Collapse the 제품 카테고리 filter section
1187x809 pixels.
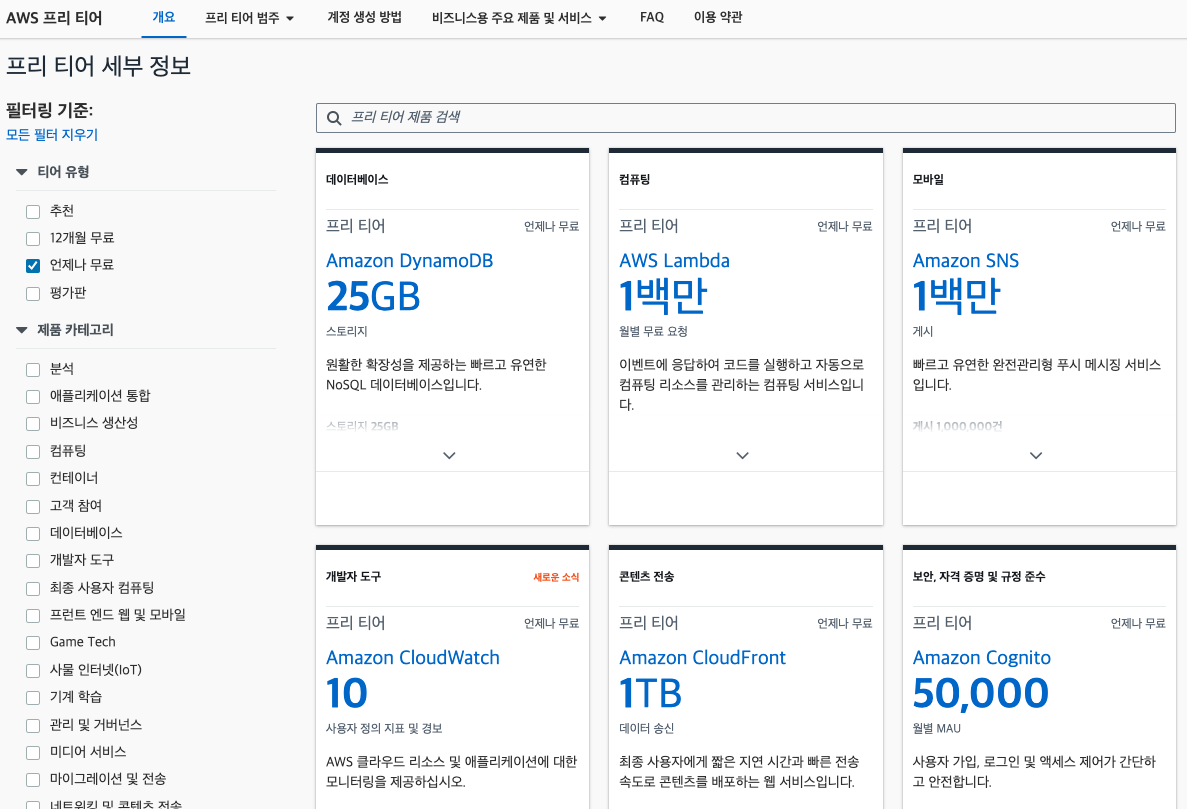(x=21, y=330)
